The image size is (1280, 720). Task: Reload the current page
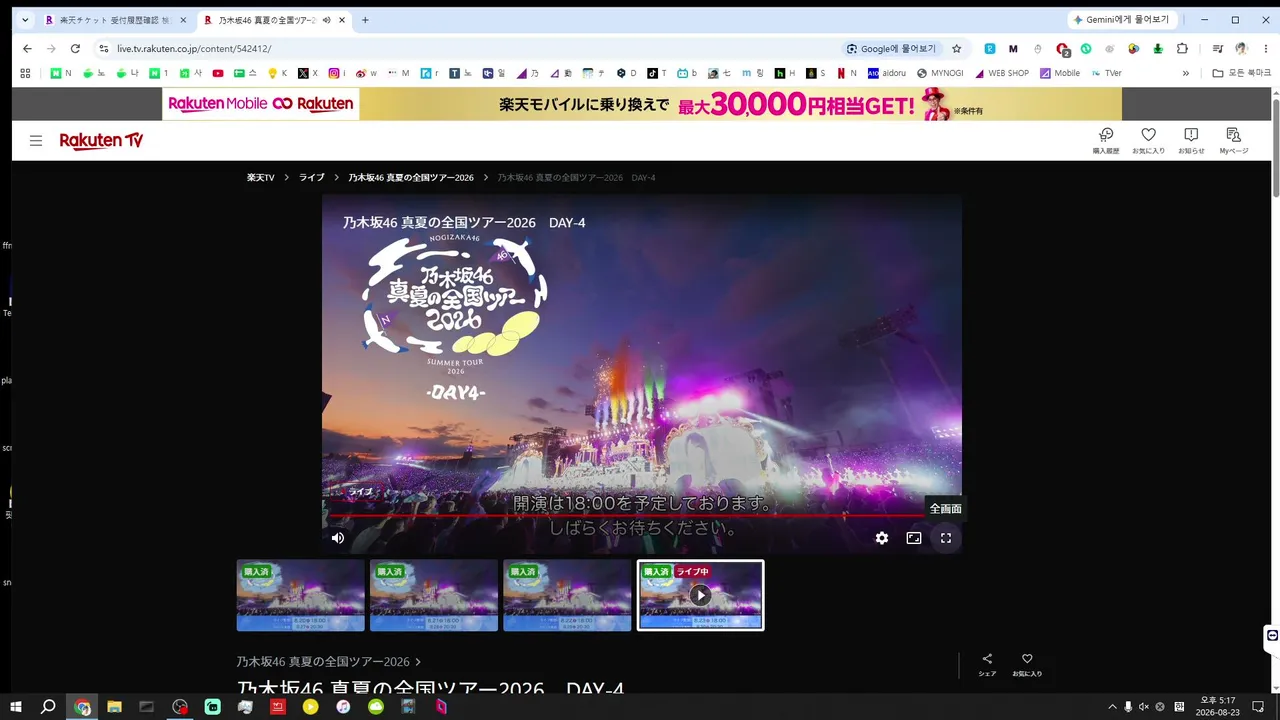click(x=75, y=48)
